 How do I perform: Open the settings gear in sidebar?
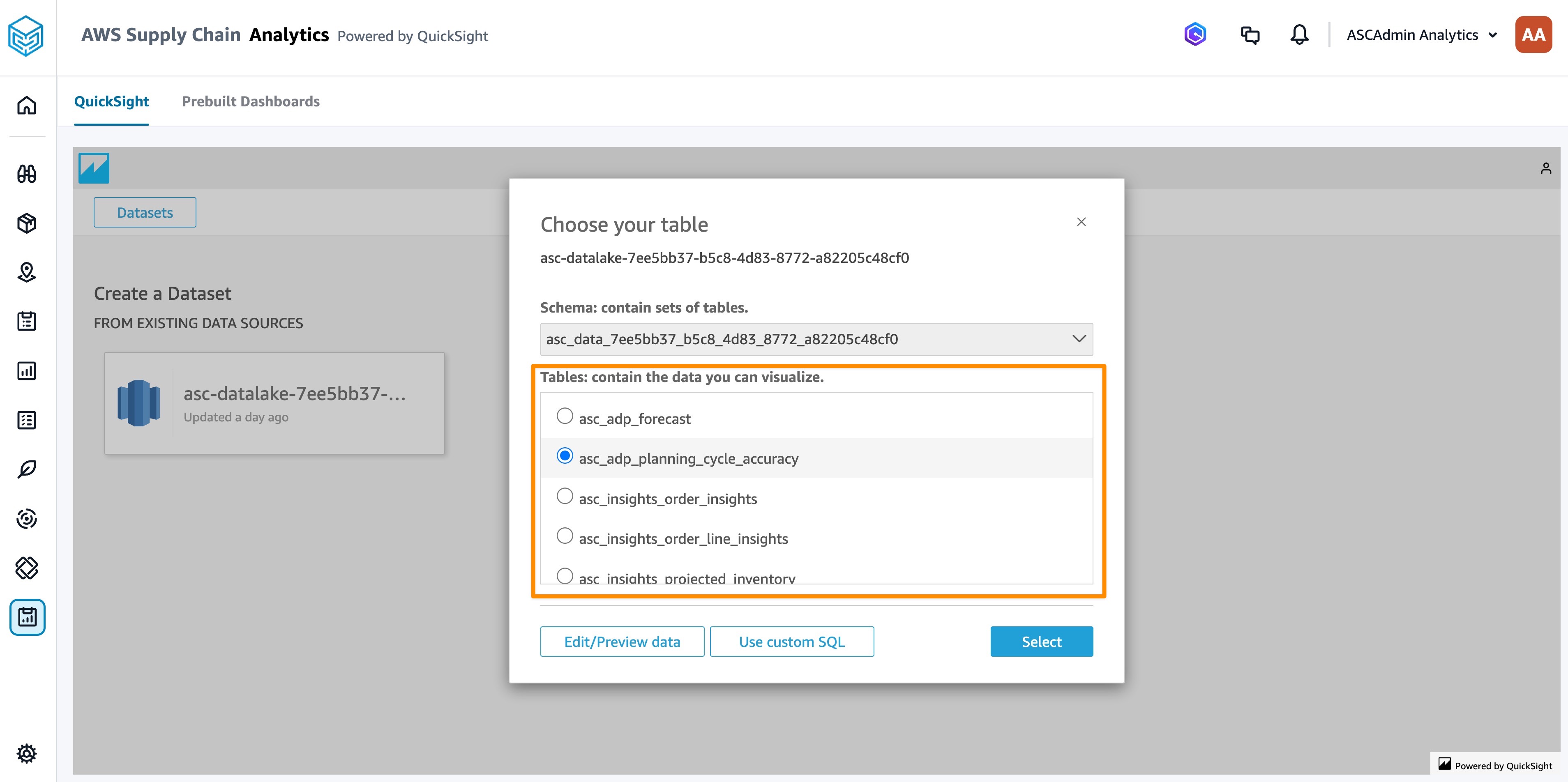tap(27, 753)
